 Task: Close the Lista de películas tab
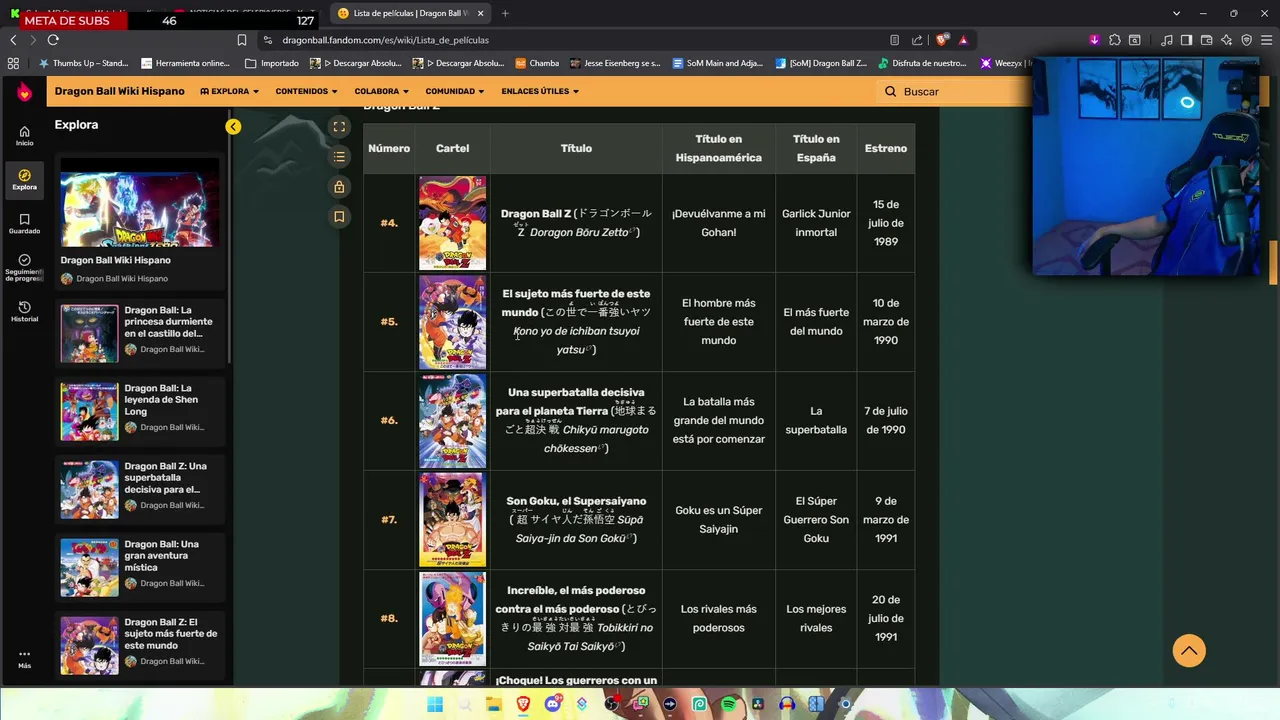480,13
